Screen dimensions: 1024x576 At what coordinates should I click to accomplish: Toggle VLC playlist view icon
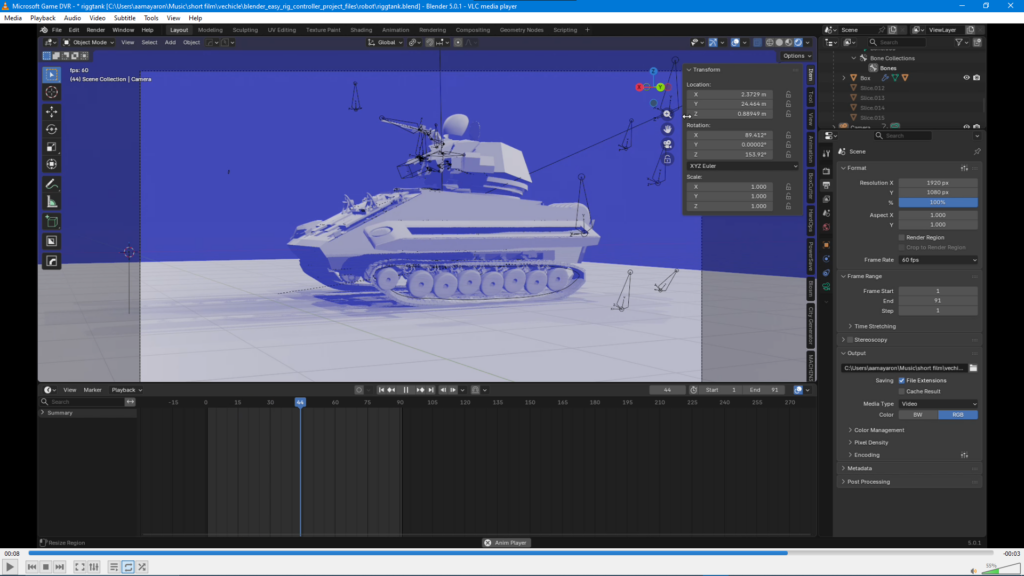(x=114, y=567)
